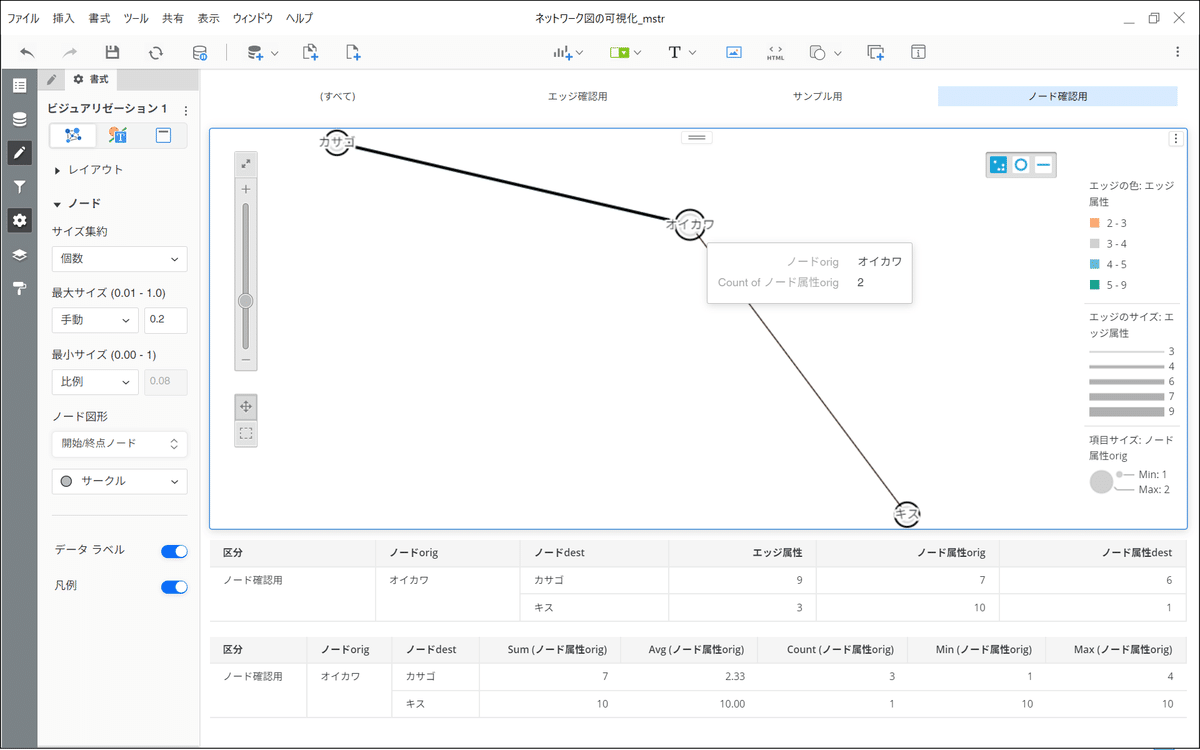This screenshot has width=1200, height=750.
Task: Click the fit-to-screen expand icon
Action: tap(246, 164)
